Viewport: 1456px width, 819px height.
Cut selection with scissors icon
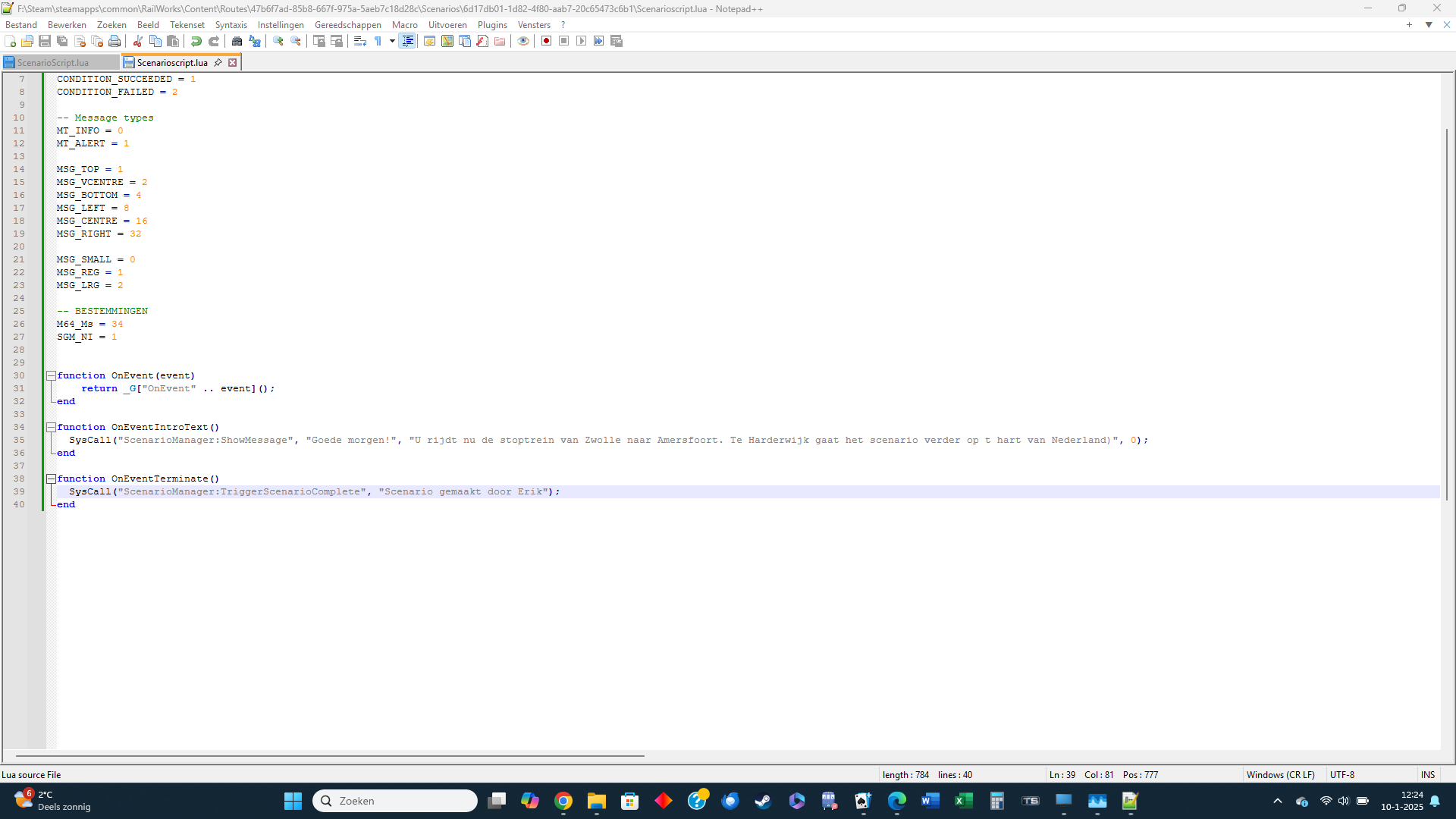coord(138,41)
